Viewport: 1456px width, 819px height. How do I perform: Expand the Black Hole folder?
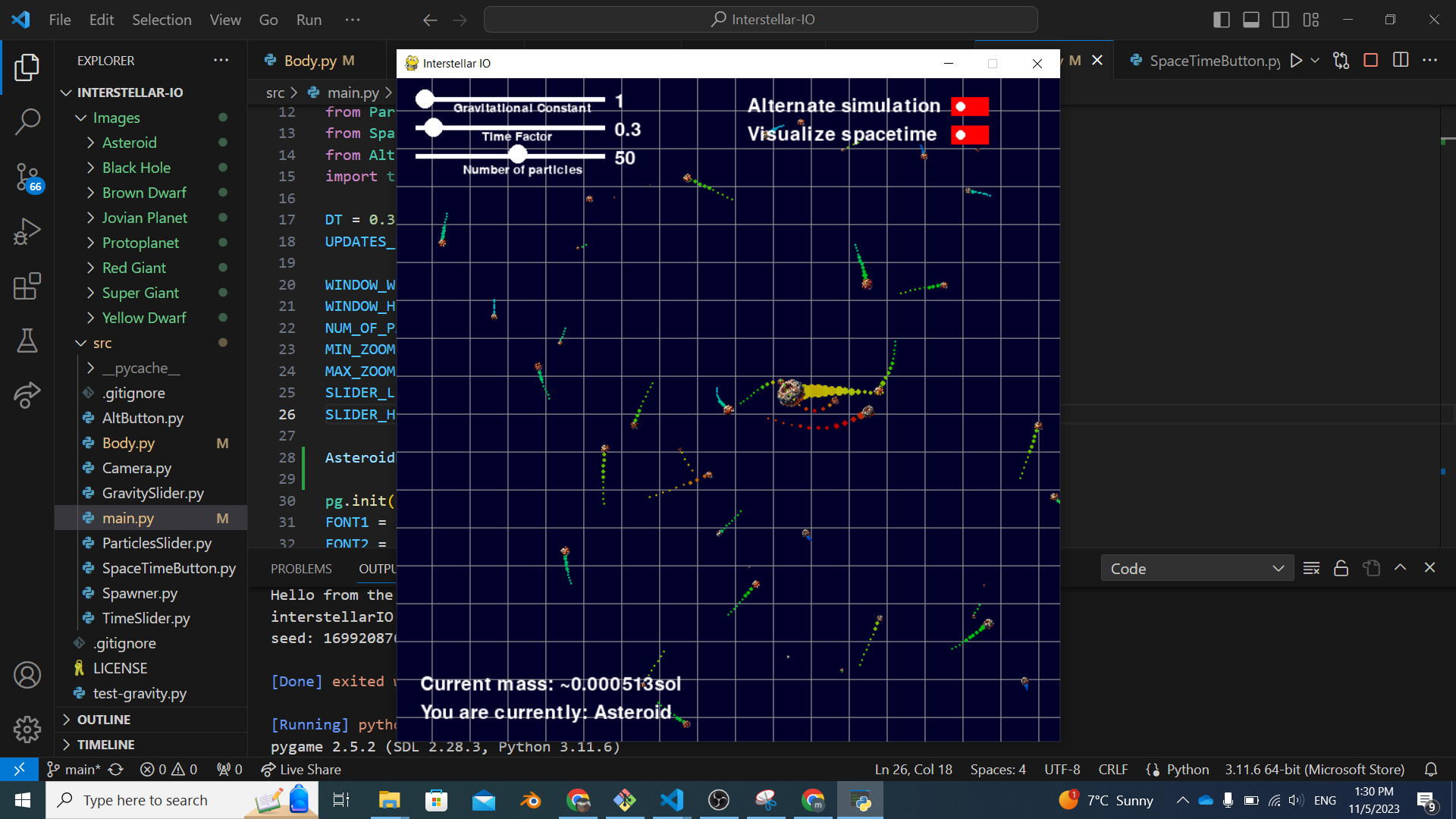pos(136,168)
